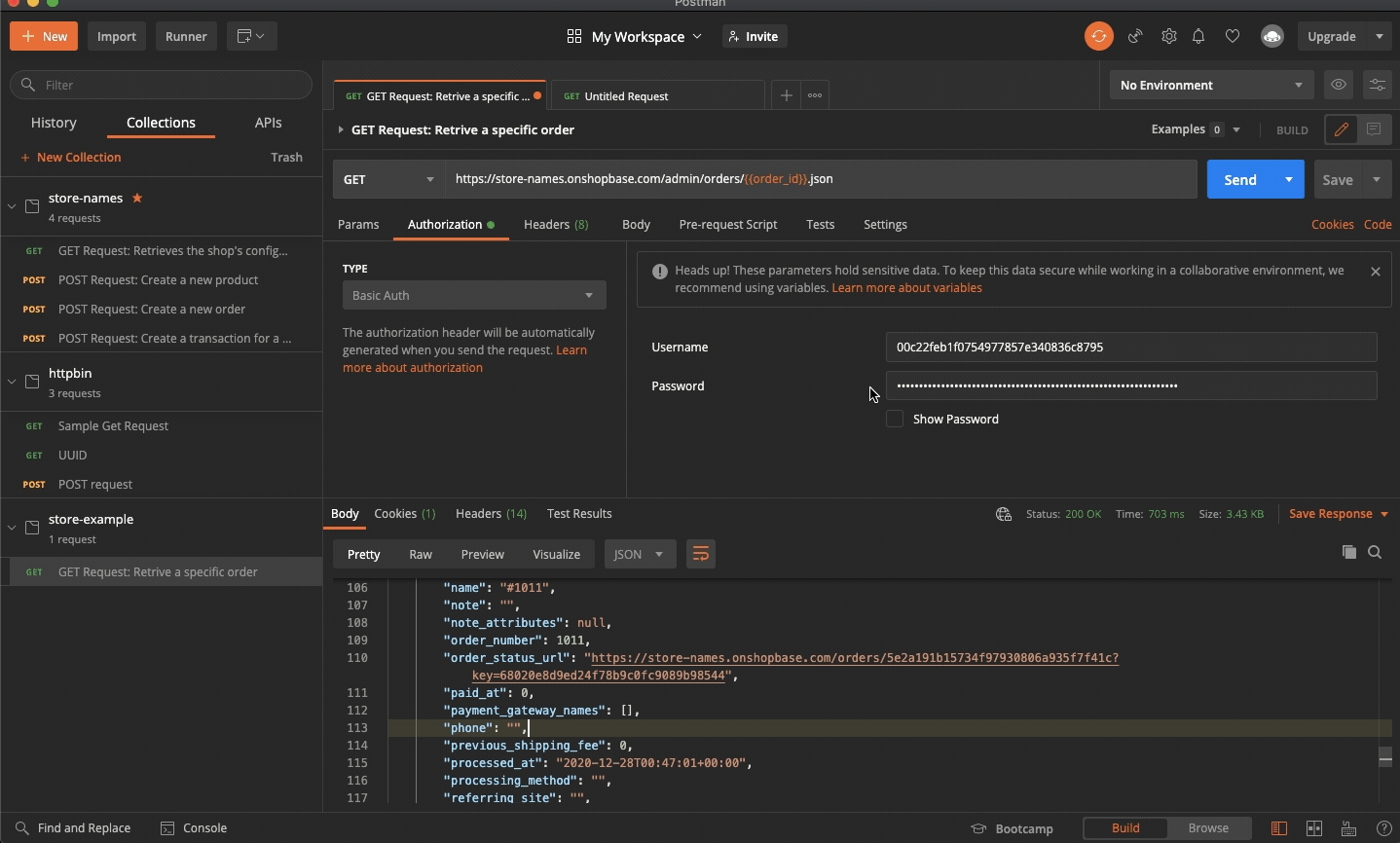Click the help question mark icon
This screenshot has height=843, width=1400.
coord(1384,828)
